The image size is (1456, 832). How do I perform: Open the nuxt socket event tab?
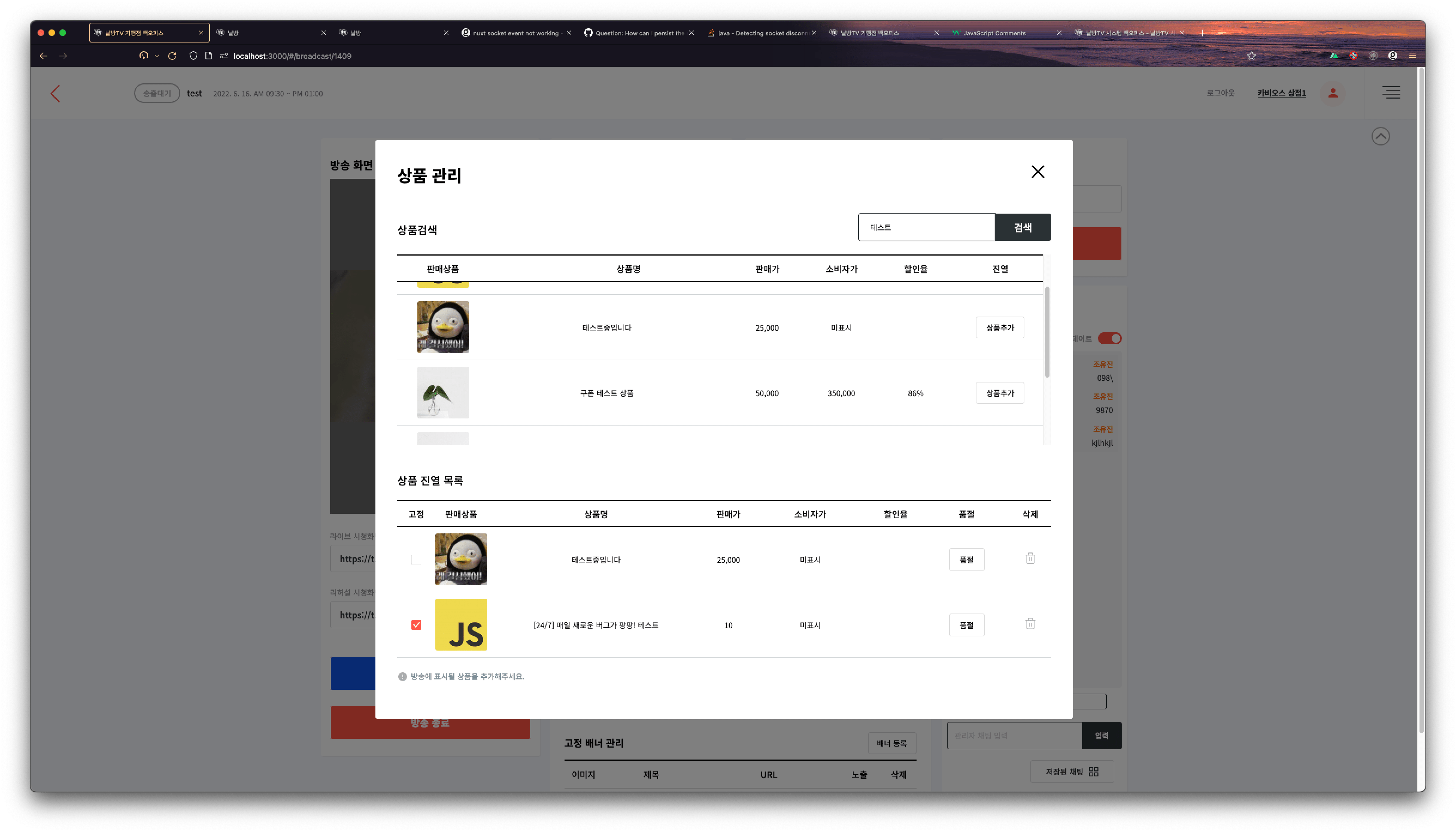[514, 33]
